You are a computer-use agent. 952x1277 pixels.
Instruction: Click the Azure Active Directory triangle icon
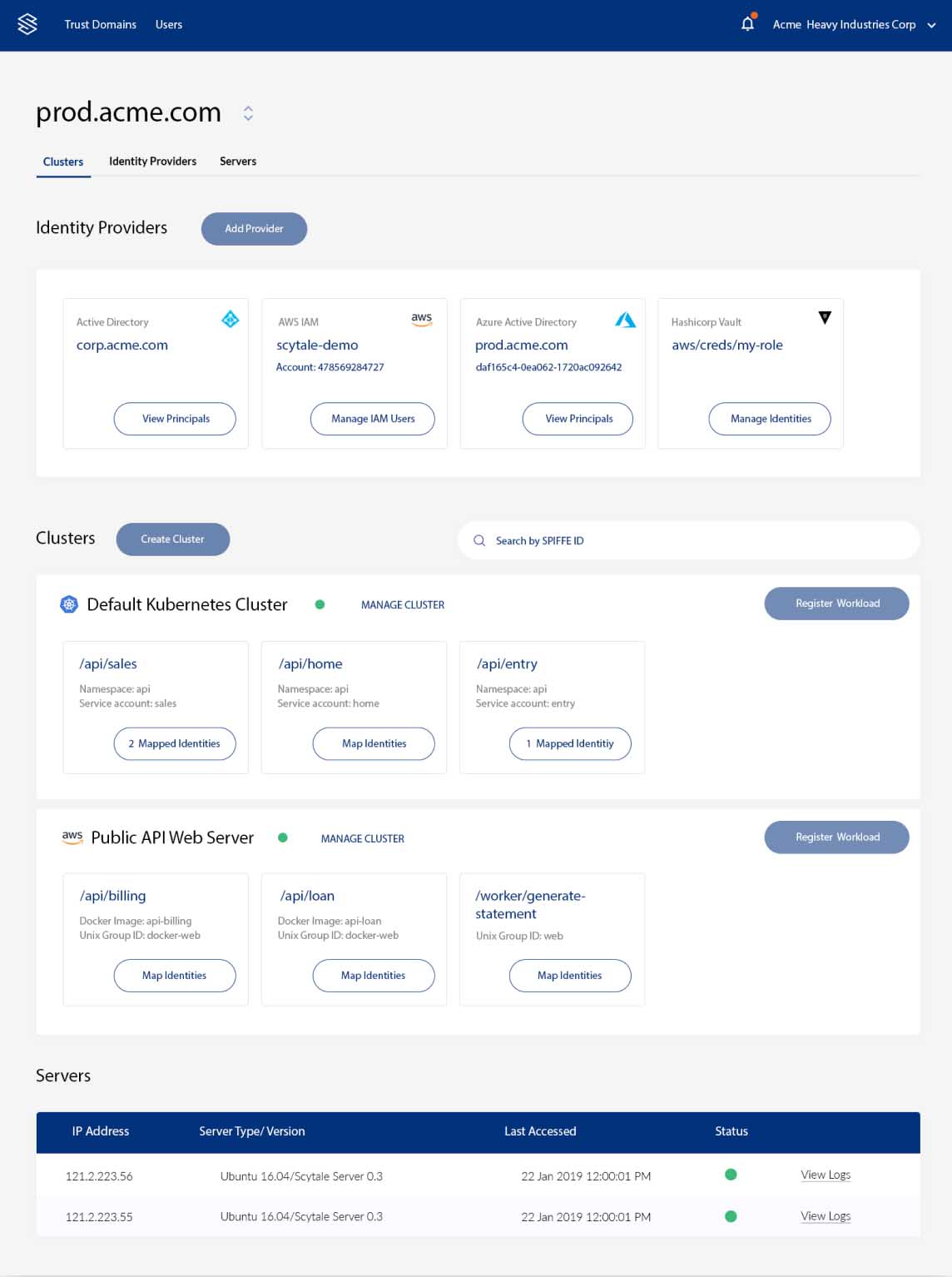(626, 320)
